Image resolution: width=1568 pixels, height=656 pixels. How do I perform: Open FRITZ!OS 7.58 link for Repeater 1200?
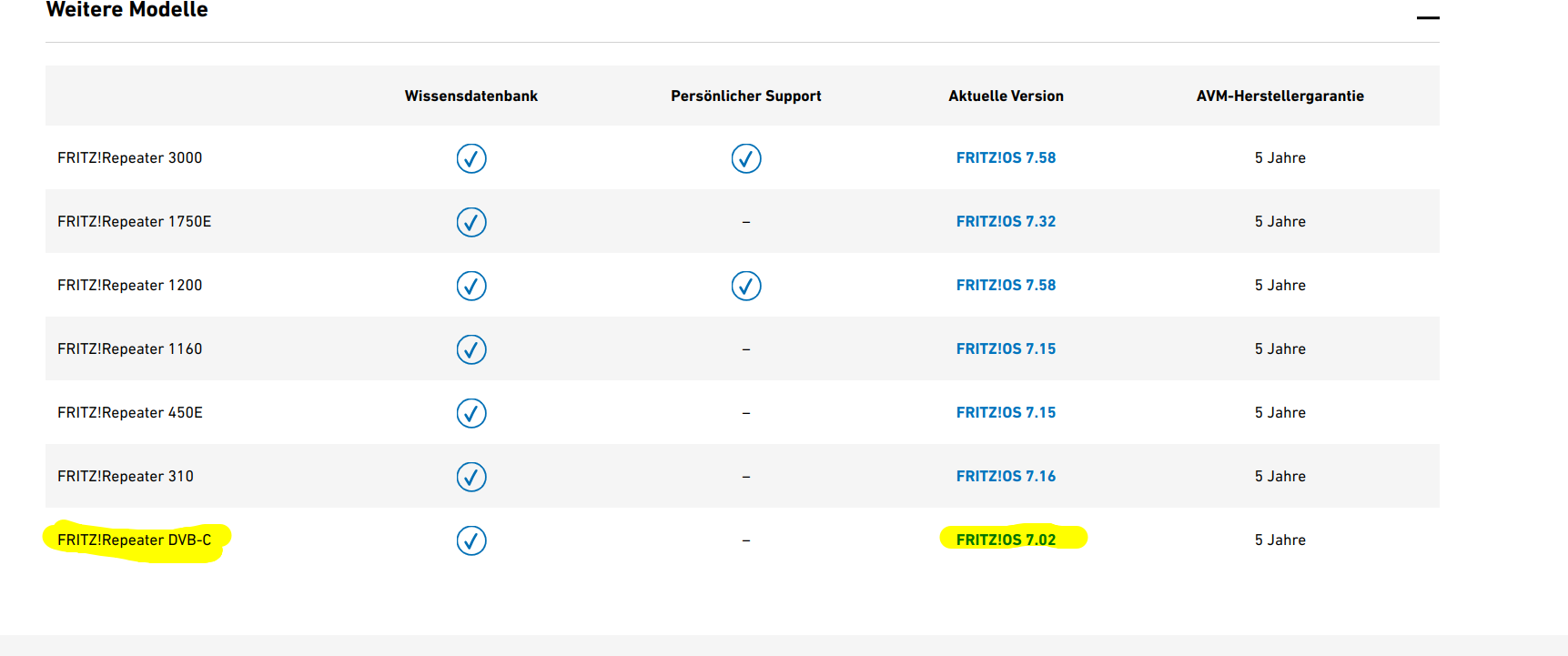click(1006, 286)
